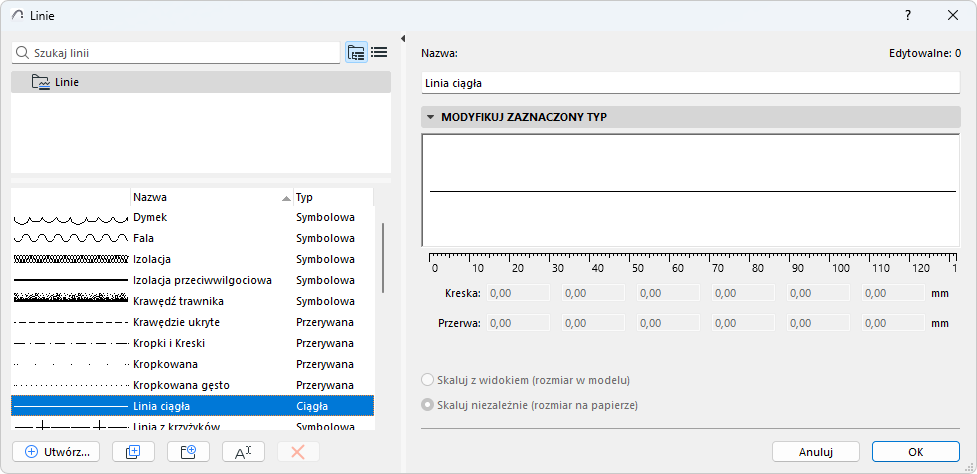The height and width of the screenshot is (474, 977).
Task: Click the first Kreska value field
Action: click(x=518, y=293)
